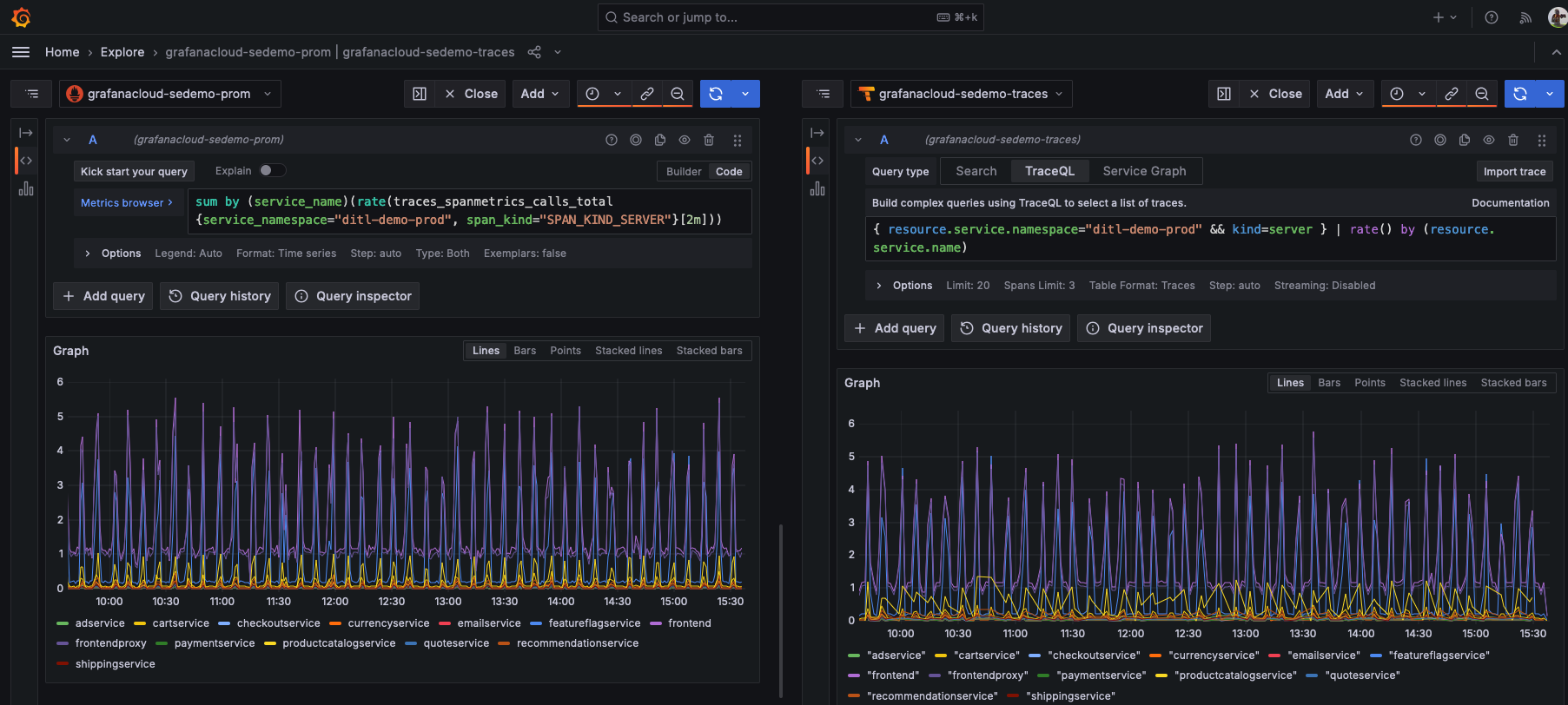Hide the Prometheus query response with eye icon
The width and height of the screenshot is (1568, 705).
[685, 140]
